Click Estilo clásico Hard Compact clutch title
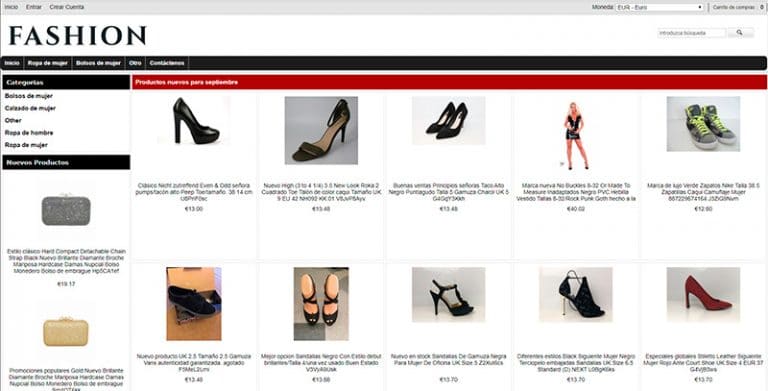The height and width of the screenshot is (391, 768). pyautogui.click(x=66, y=261)
